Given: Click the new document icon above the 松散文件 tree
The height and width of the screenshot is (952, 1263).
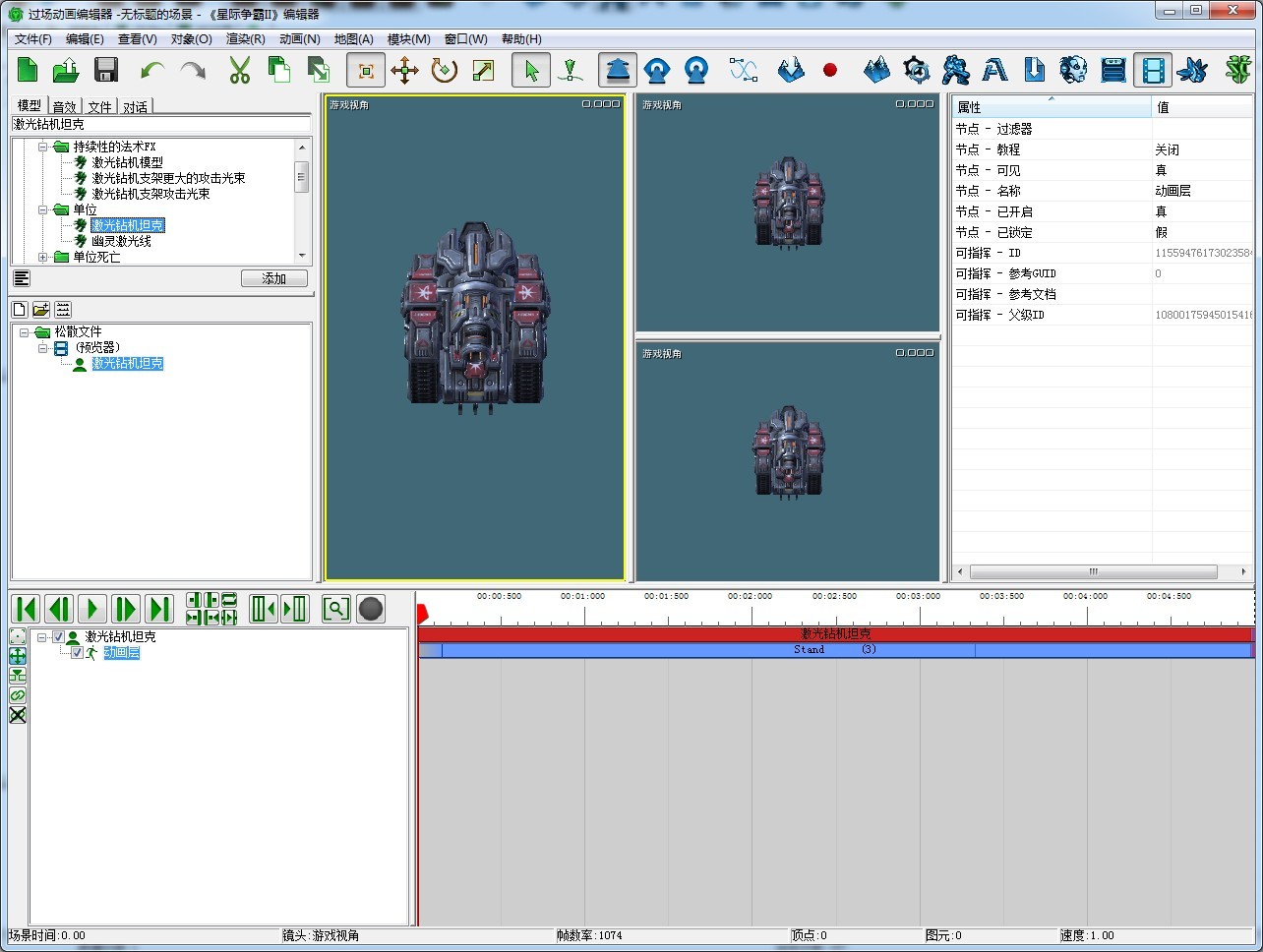Looking at the screenshot, I should coord(20,309).
